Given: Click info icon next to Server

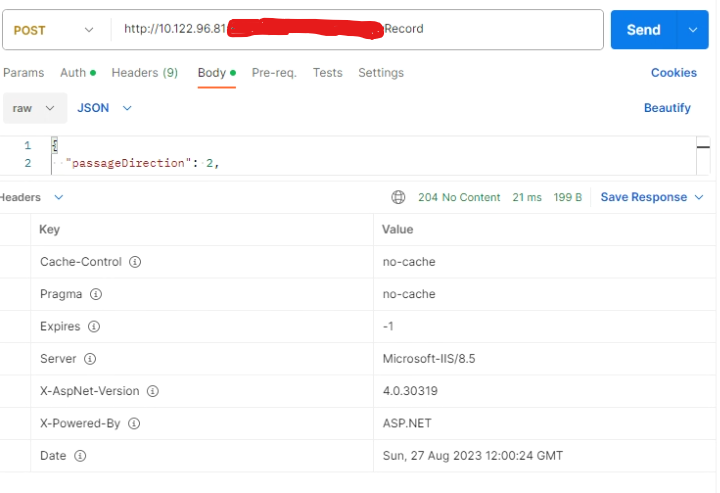Looking at the screenshot, I should [90, 359].
